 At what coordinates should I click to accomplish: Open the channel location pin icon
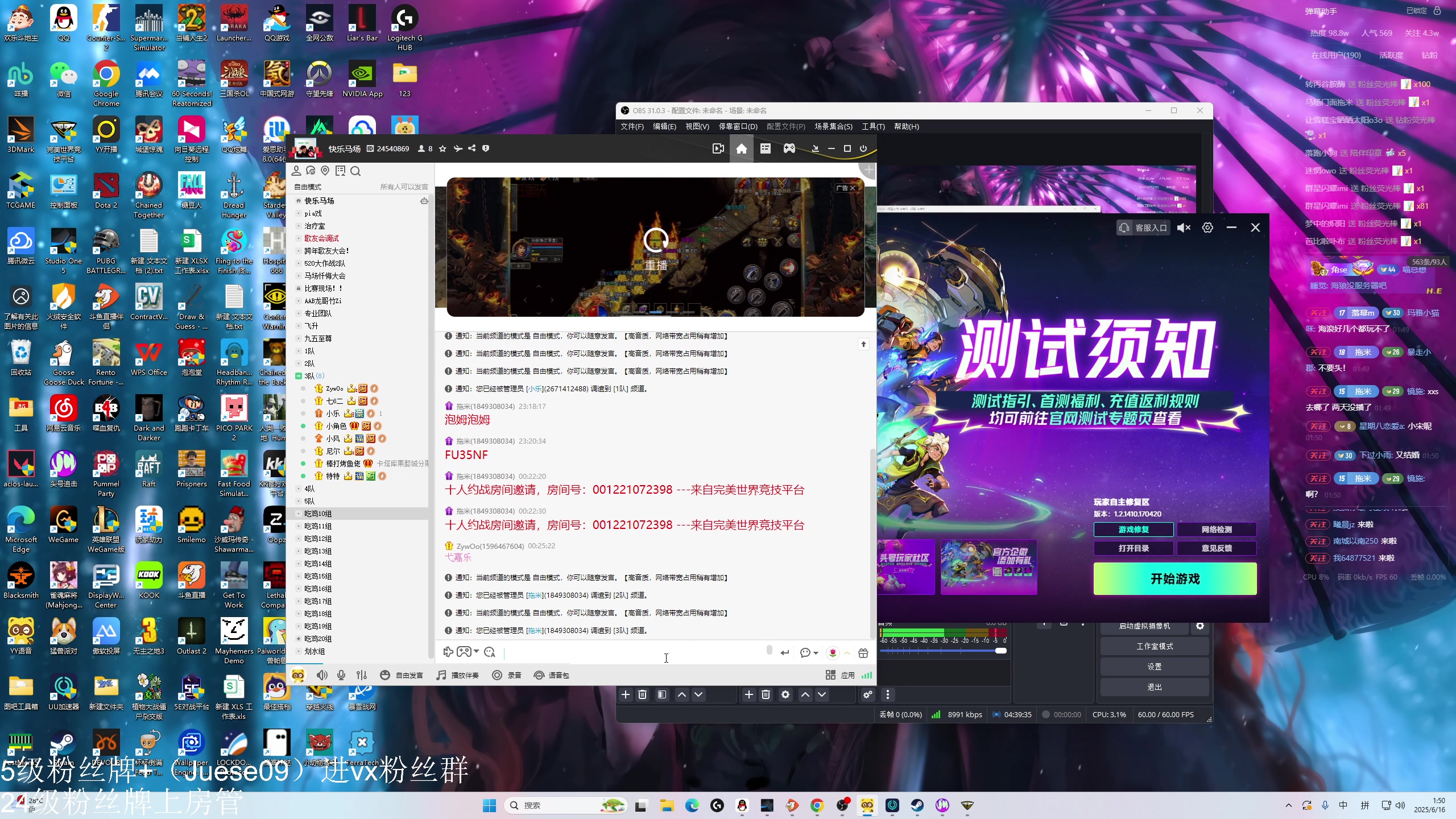coord(325,171)
